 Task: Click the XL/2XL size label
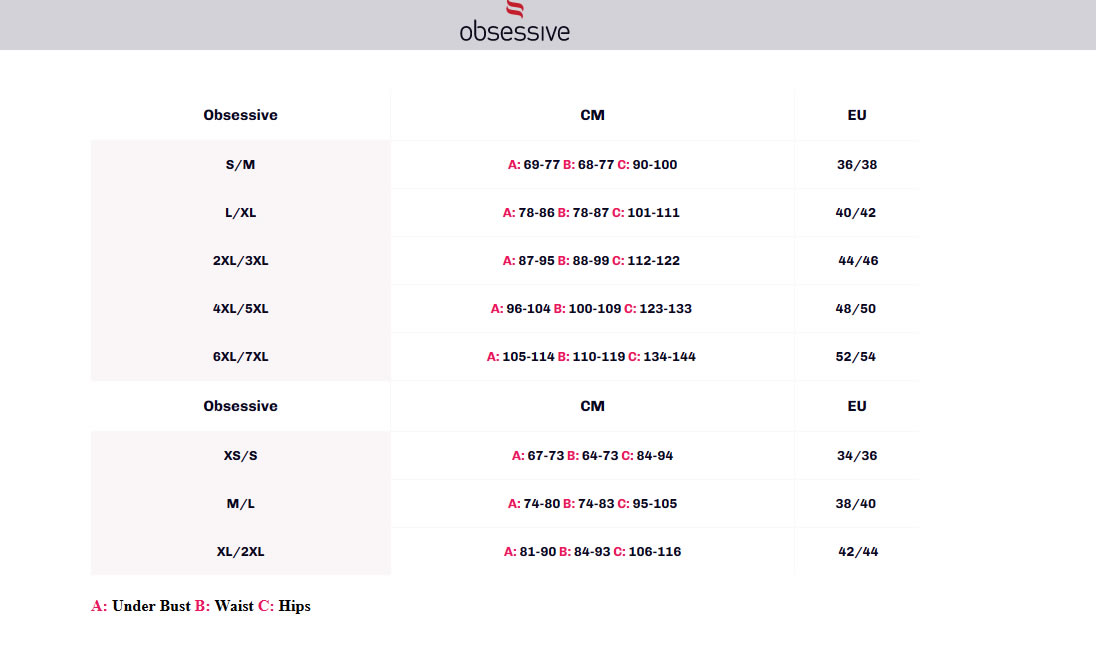(240, 551)
